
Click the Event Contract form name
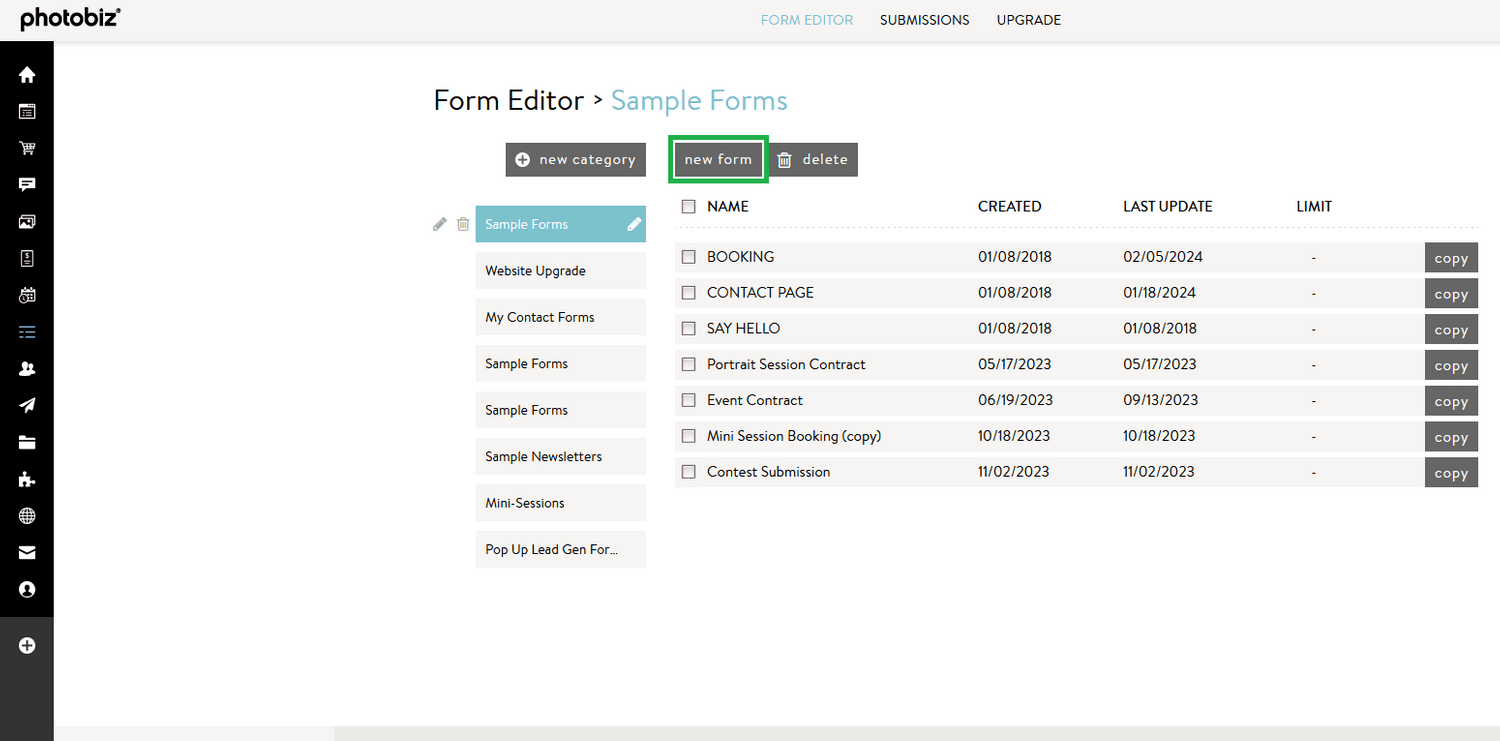pyautogui.click(x=755, y=400)
